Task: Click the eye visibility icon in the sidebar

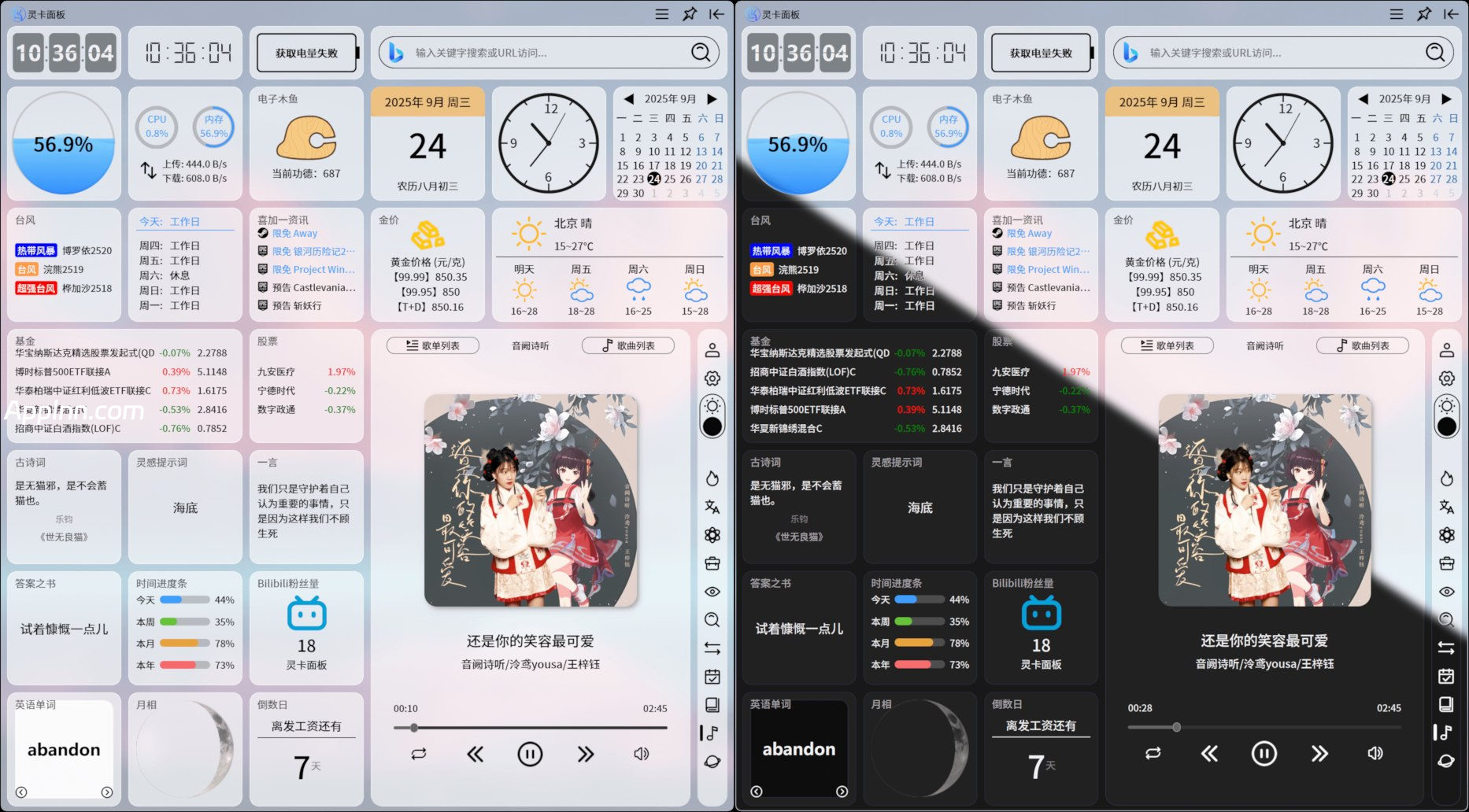Action: (712, 591)
